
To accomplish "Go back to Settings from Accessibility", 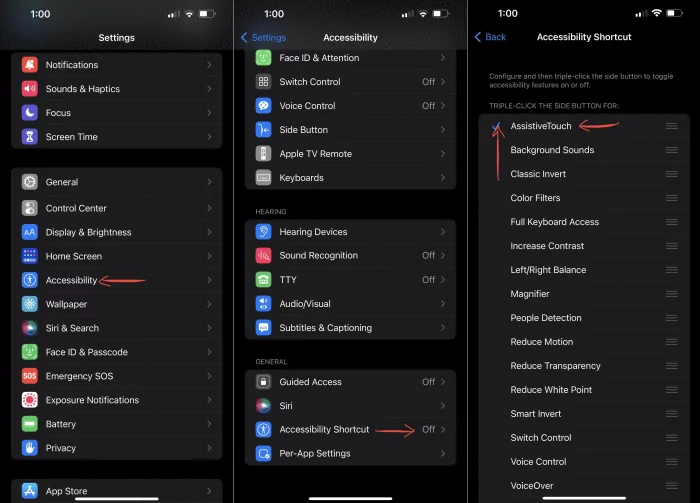I will (264, 38).
